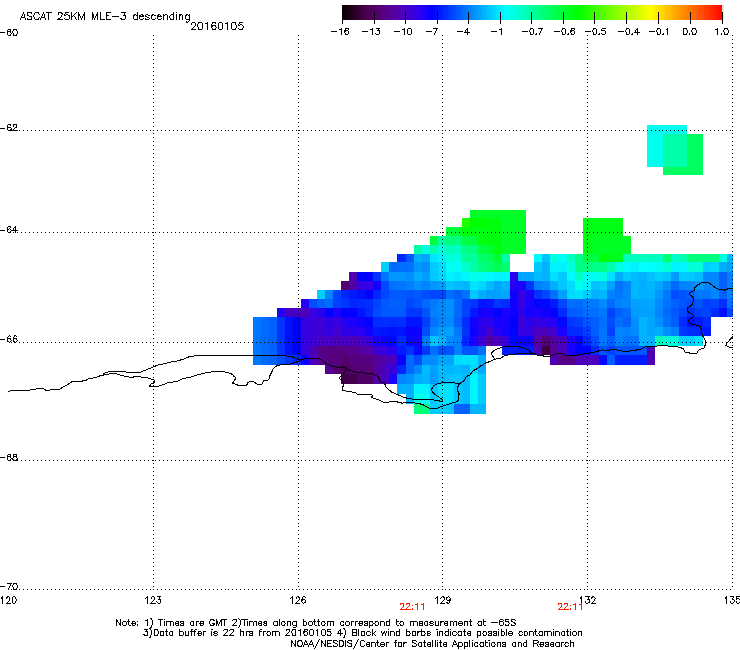Screen dimensions: 740x650
Task: Click the -13 value on the color scale
Action: pyautogui.click(x=371, y=32)
